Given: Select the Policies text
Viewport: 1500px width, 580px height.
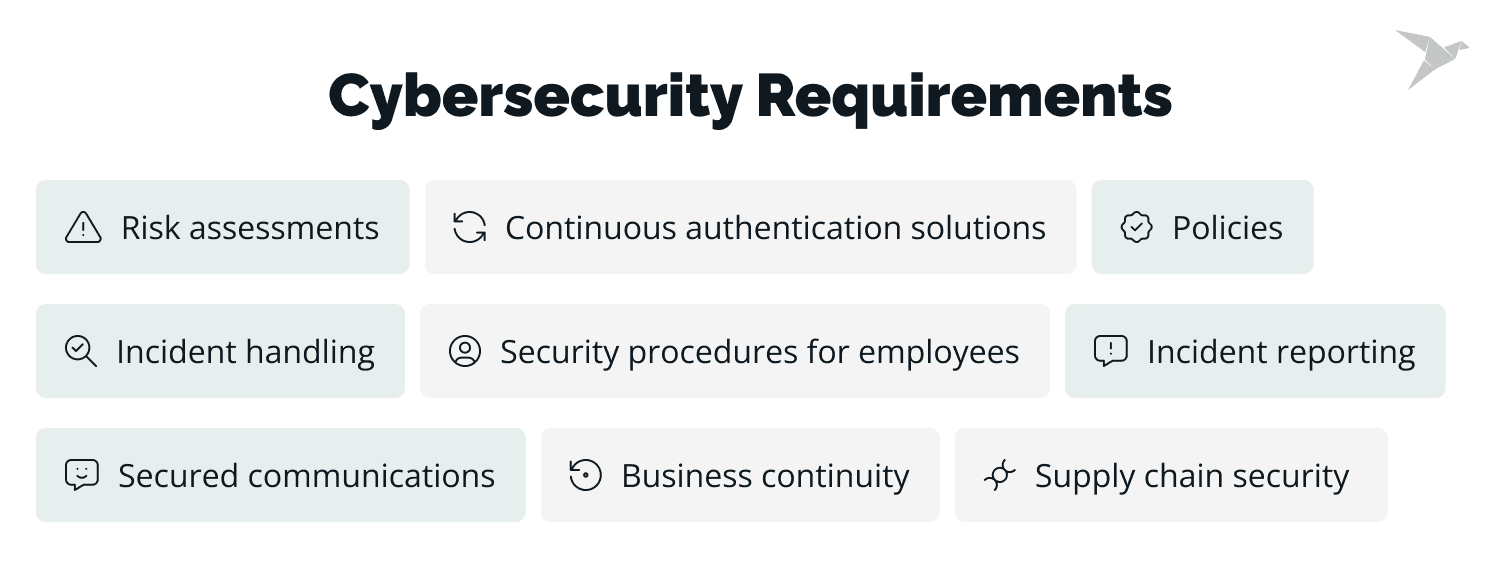Looking at the screenshot, I should (1227, 228).
